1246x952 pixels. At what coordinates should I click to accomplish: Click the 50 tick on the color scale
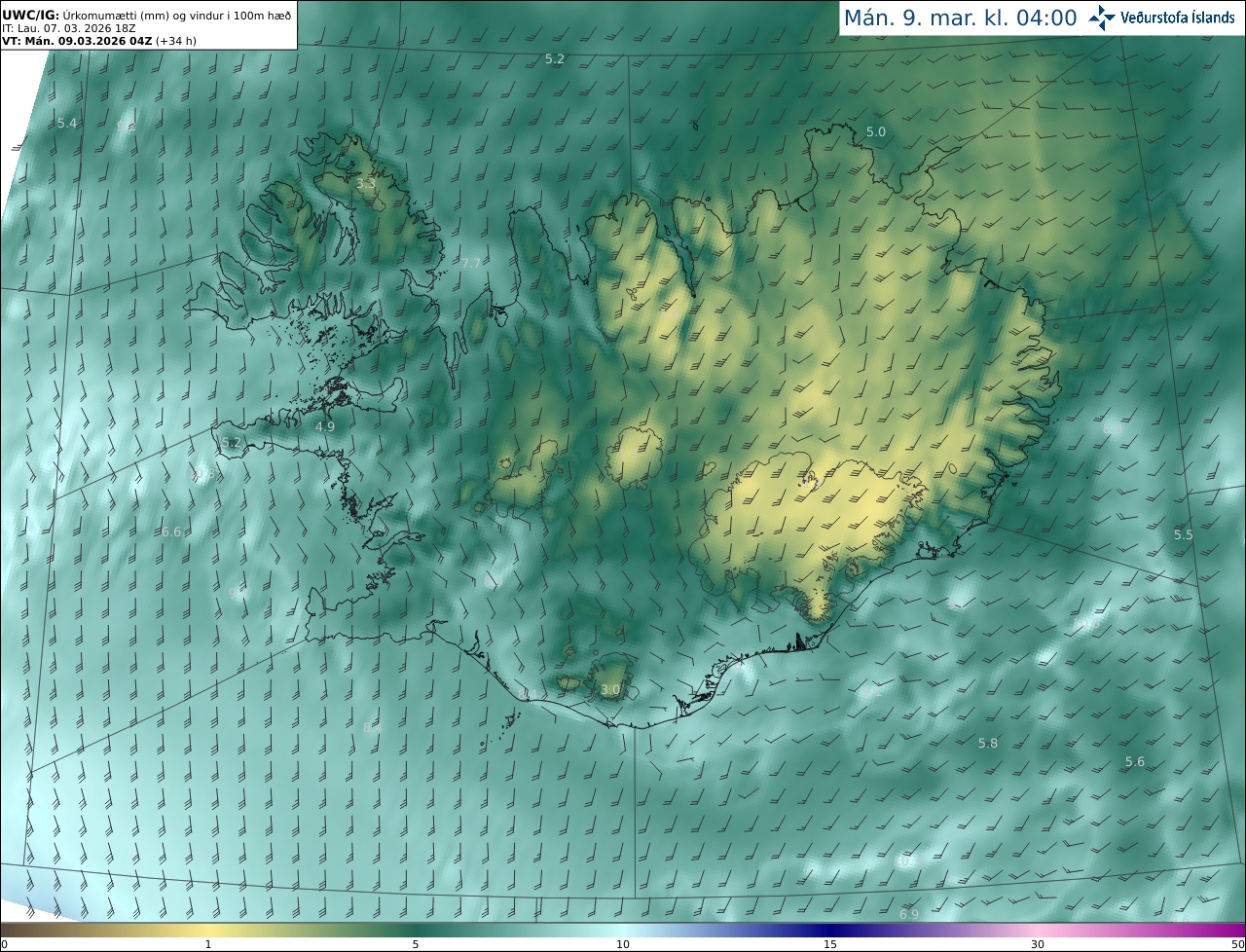1238,944
